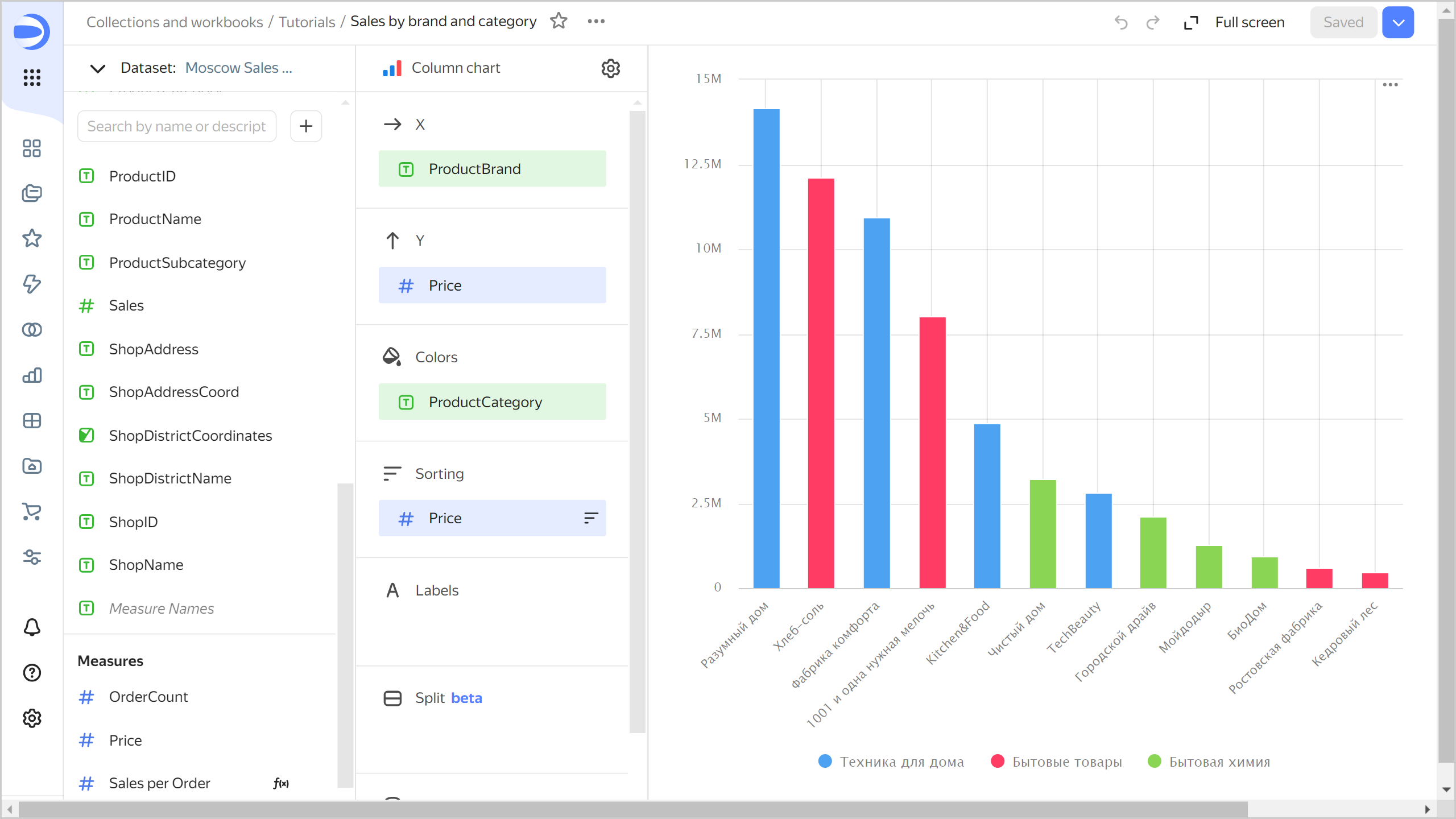Image resolution: width=1456 pixels, height=819 pixels.
Task: Open the all services grid icon
Action: click(x=32, y=77)
